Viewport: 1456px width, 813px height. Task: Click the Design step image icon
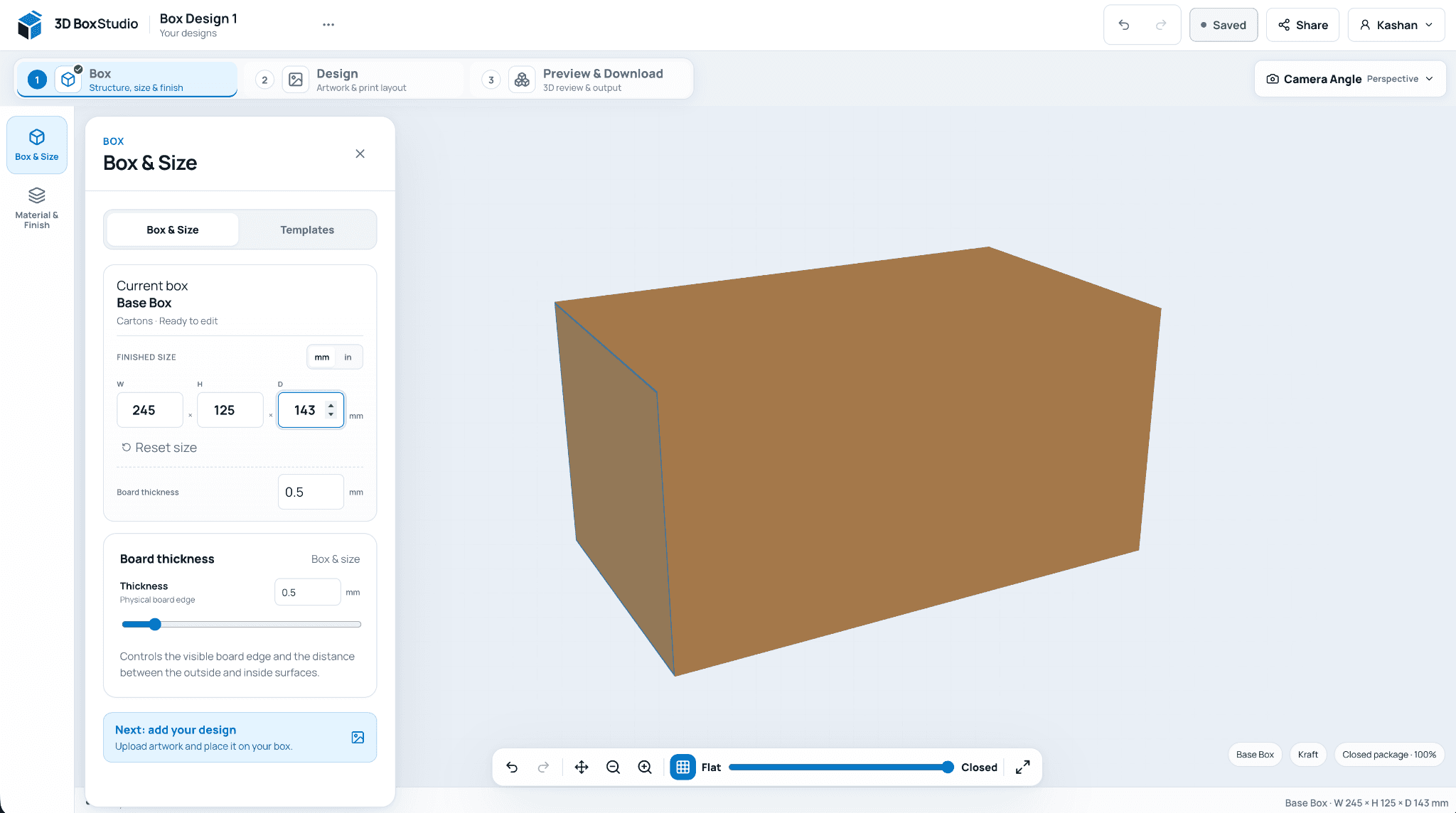[x=296, y=80]
